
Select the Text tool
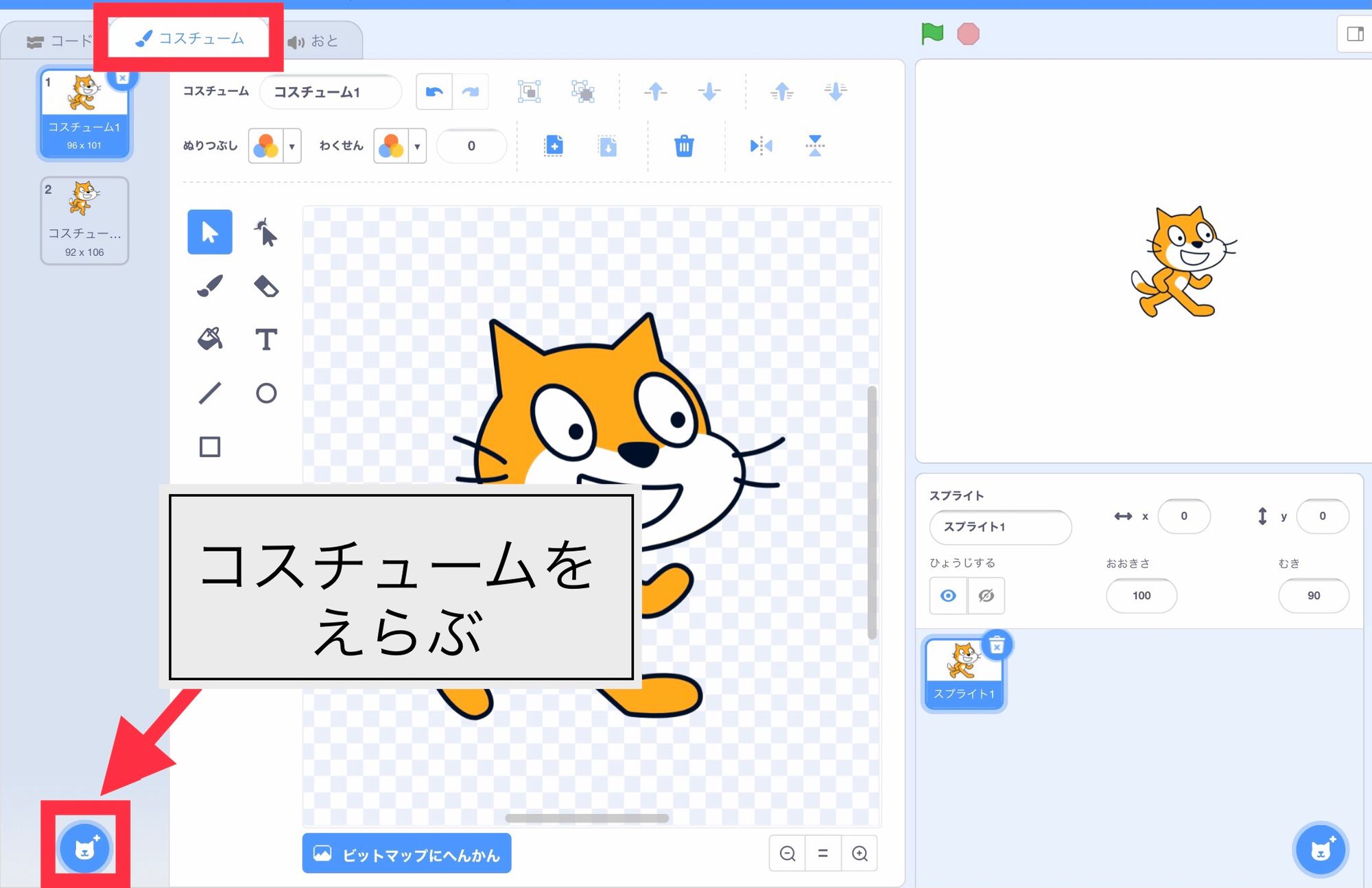pyautogui.click(x=267, y=338)
